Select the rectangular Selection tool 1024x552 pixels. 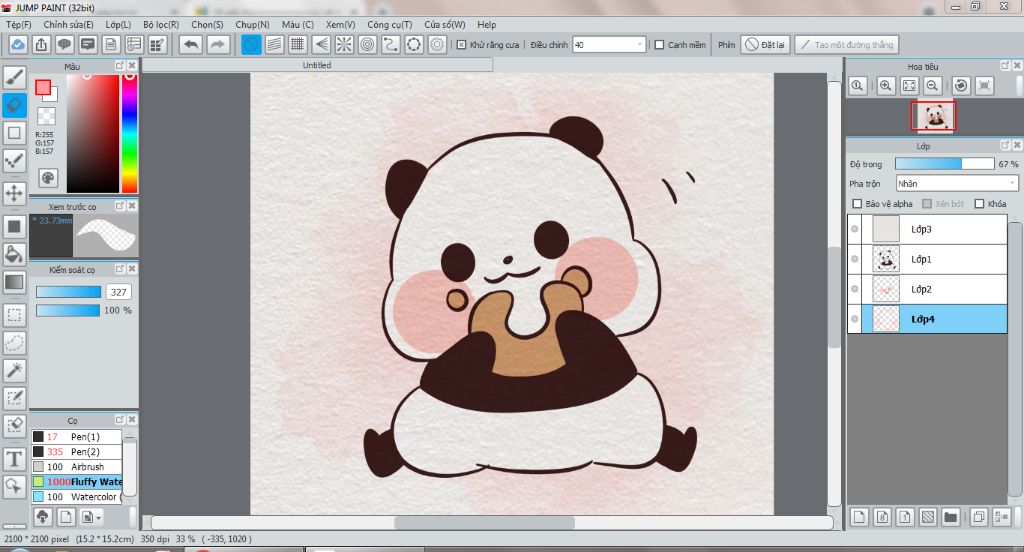14,315
